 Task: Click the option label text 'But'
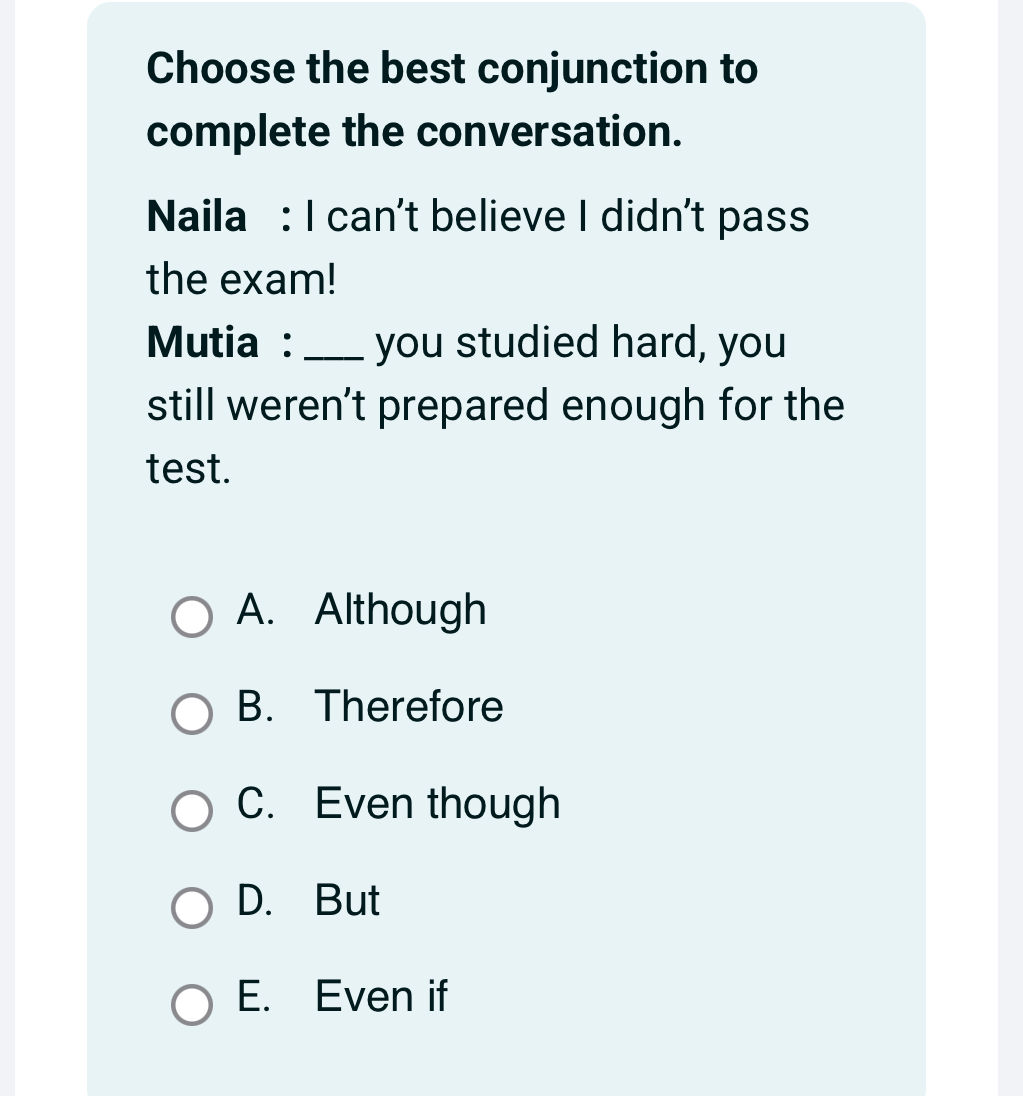click(x=346, y=901)
